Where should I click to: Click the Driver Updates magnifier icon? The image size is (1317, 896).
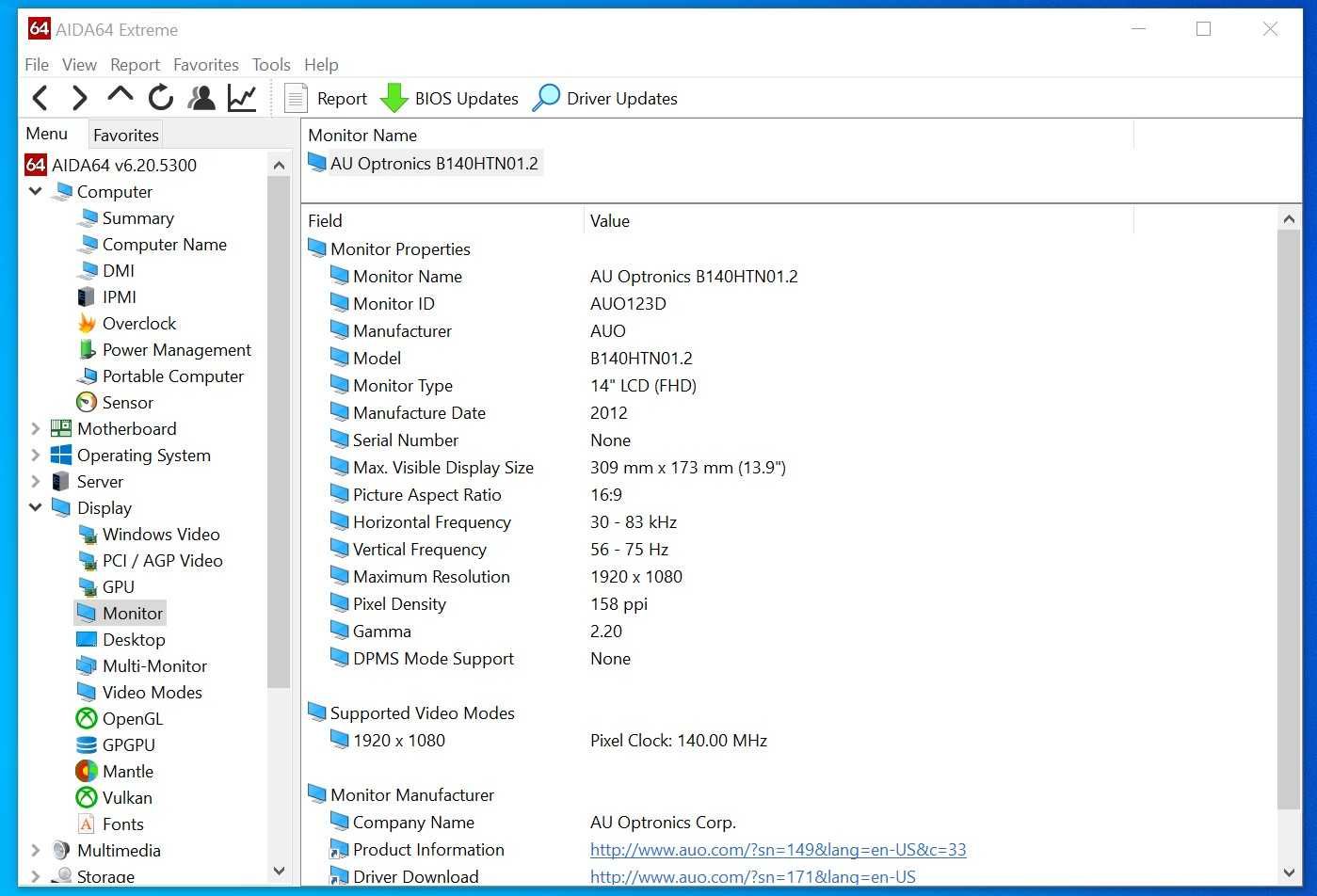pyautogui.click(x=546, y=98)
